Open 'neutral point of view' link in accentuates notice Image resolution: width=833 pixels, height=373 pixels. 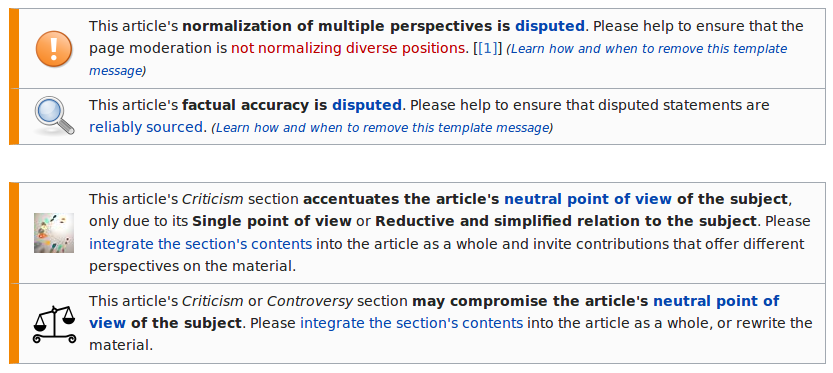click(x=588, y=199)
